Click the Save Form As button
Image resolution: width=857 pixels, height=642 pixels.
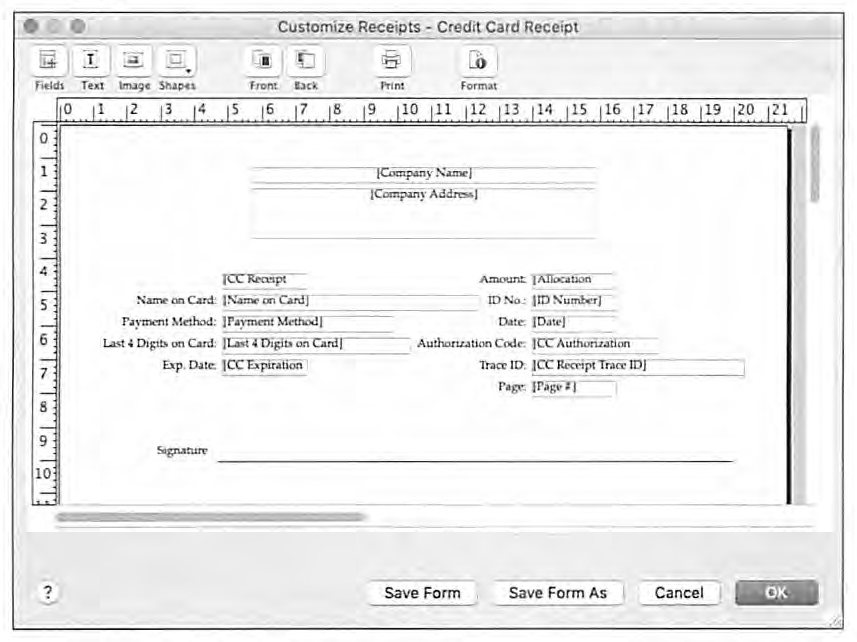point(558,593)
